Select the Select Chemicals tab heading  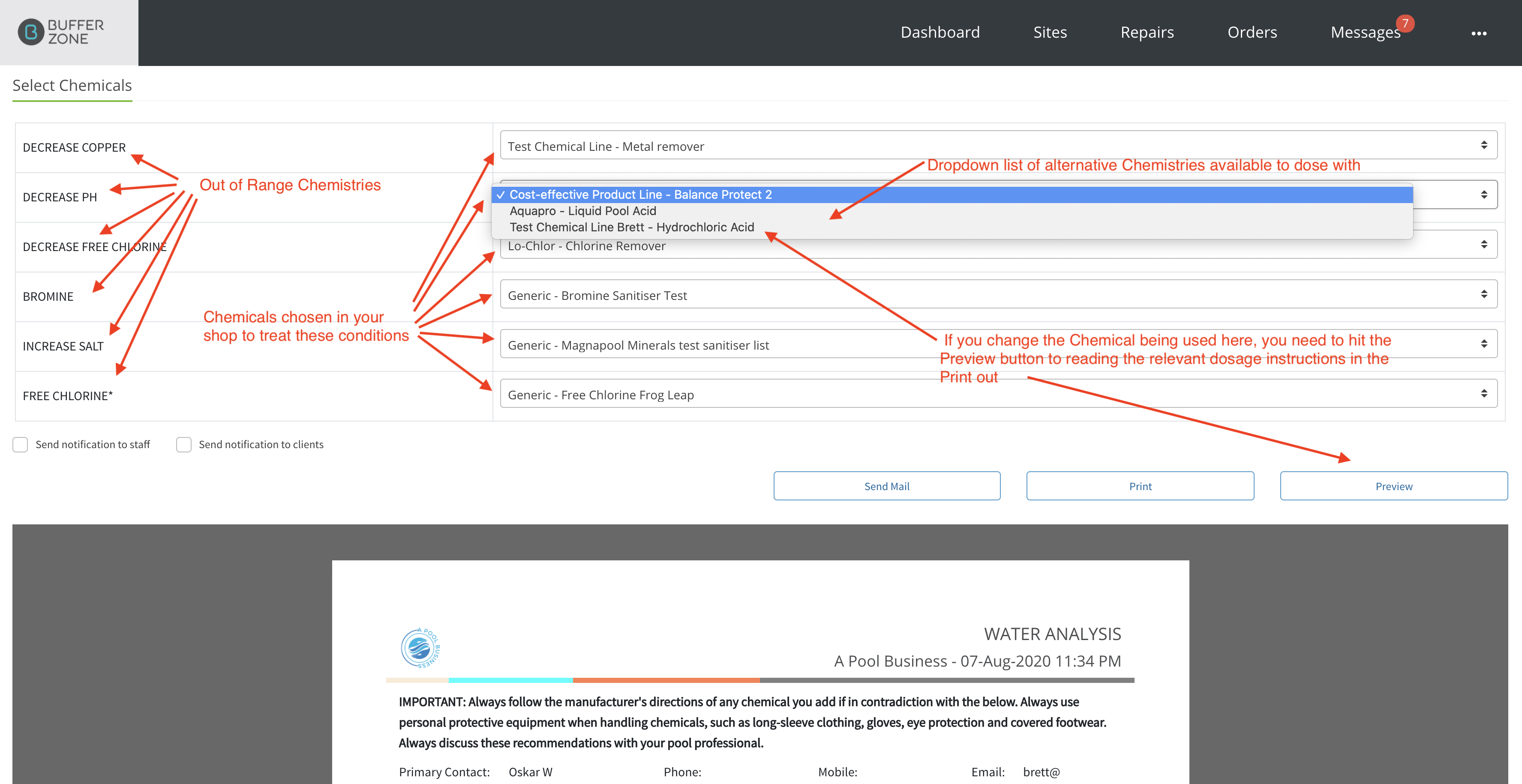pyautogui.click(x=72, y=86)
